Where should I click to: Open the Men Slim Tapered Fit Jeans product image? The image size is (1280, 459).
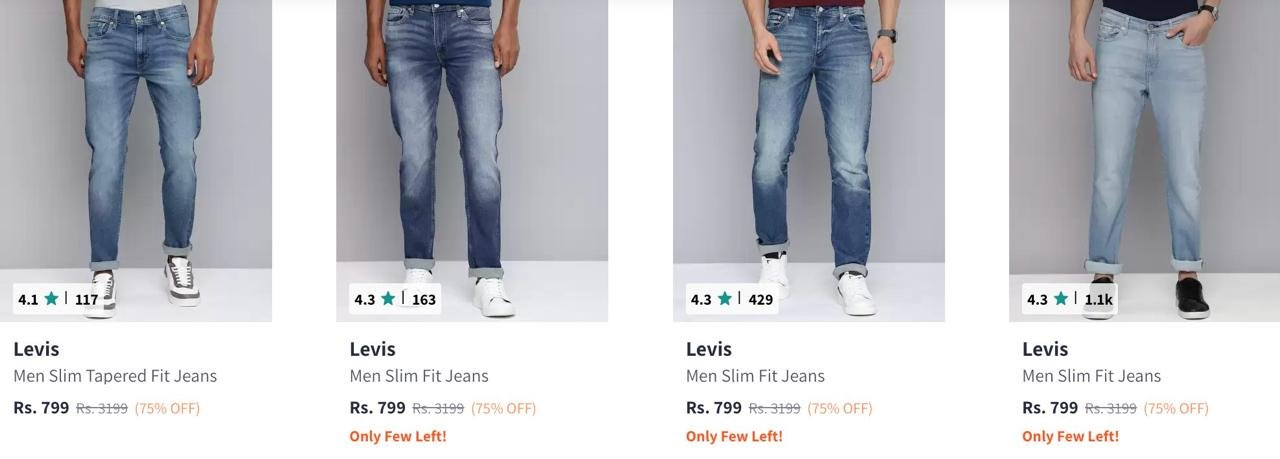136,140
